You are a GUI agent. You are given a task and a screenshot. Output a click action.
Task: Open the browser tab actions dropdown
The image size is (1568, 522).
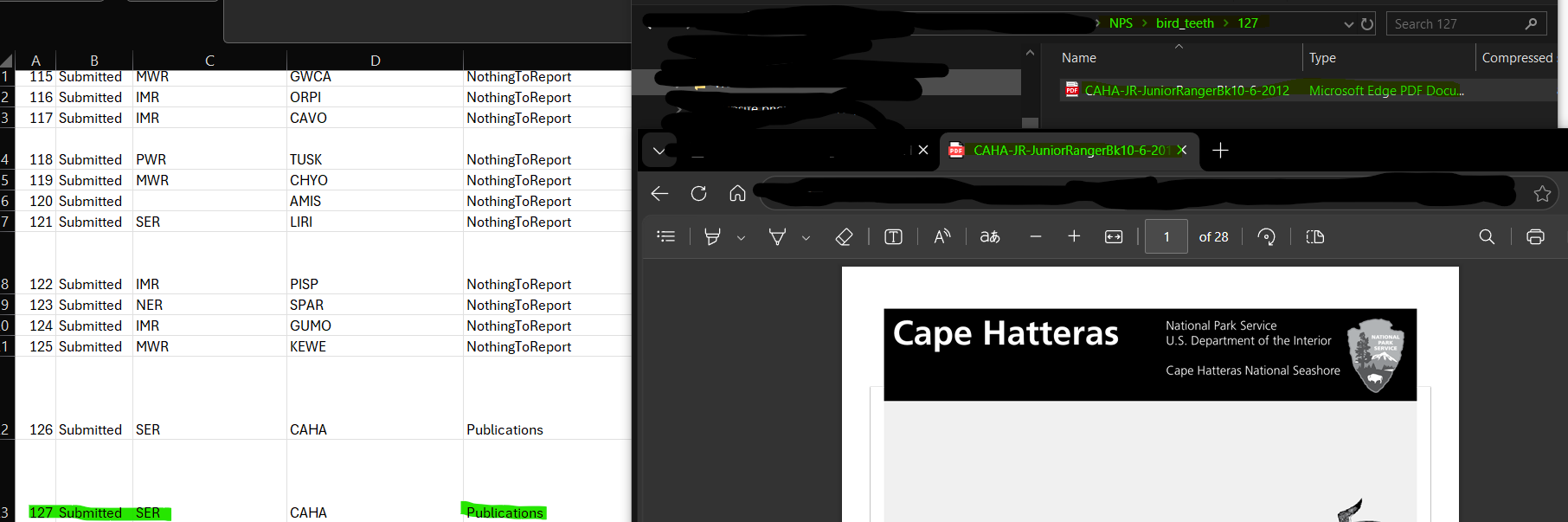click(659, 151)
